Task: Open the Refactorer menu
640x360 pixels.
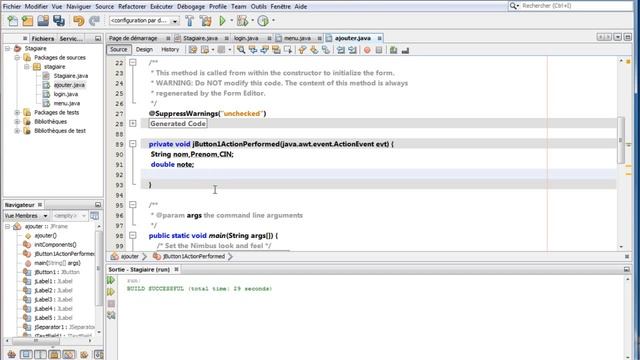Action: [x=132, y=7]
